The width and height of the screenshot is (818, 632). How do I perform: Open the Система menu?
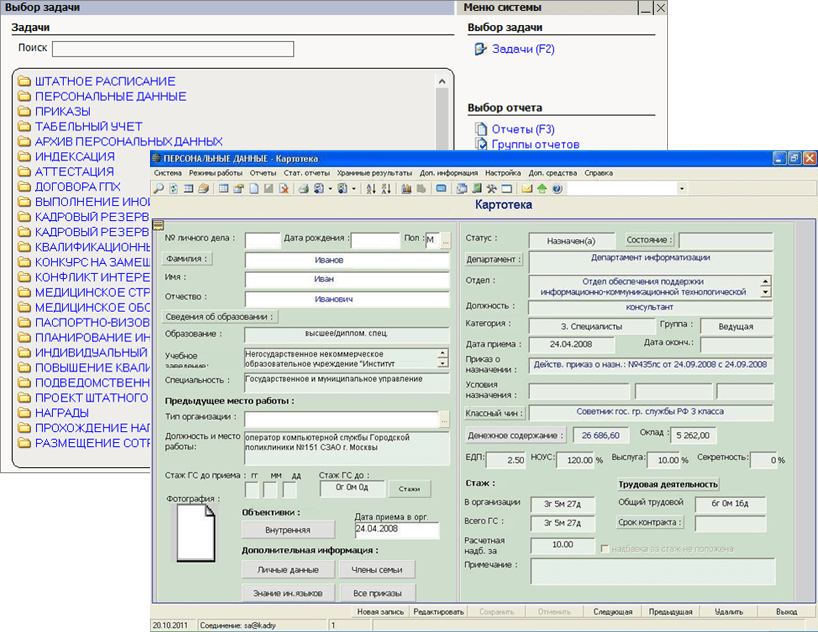tap(167, 173)
